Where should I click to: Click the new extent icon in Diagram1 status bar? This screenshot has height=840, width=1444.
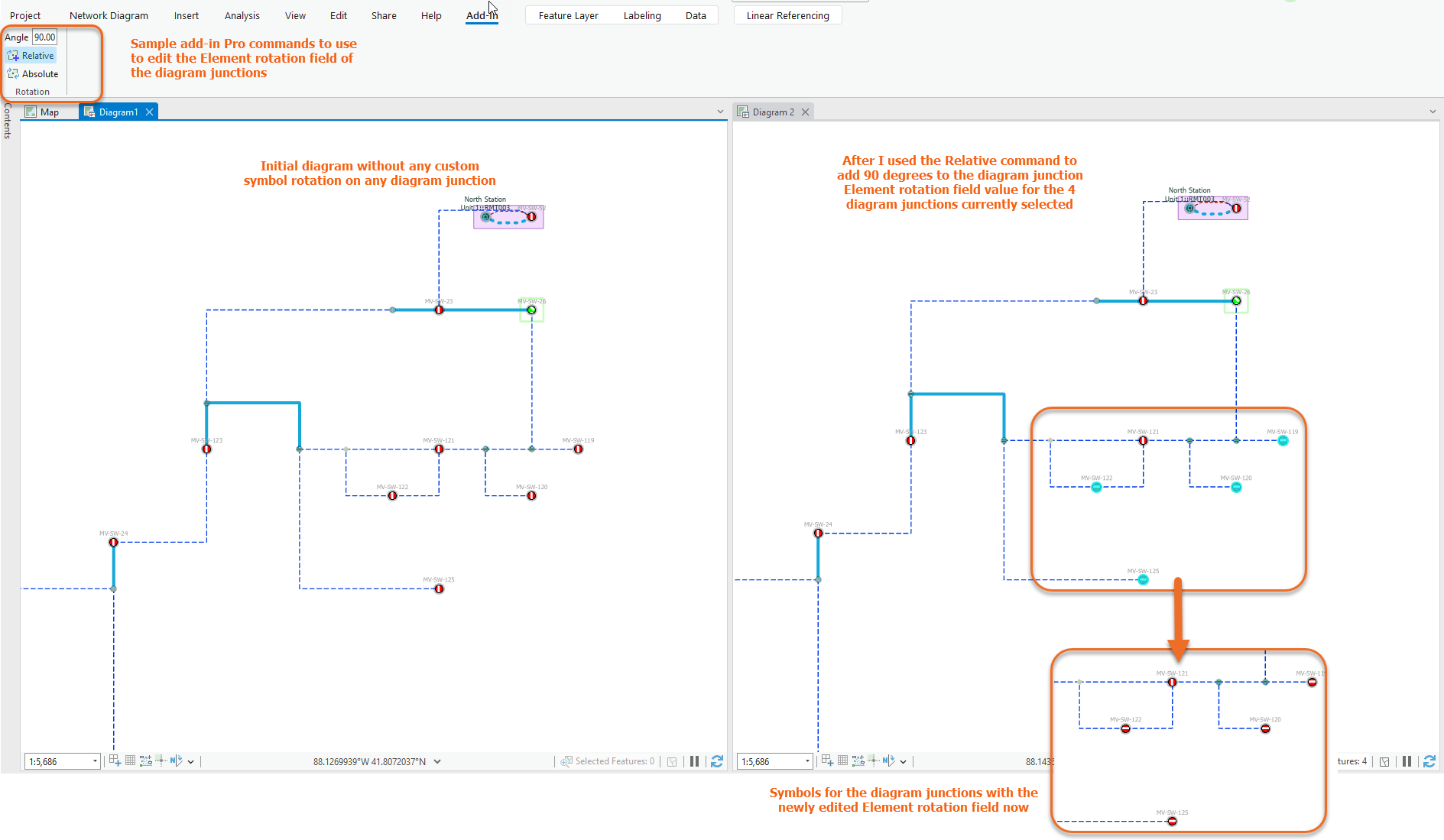pyautogui.click(x=114, y=761)
